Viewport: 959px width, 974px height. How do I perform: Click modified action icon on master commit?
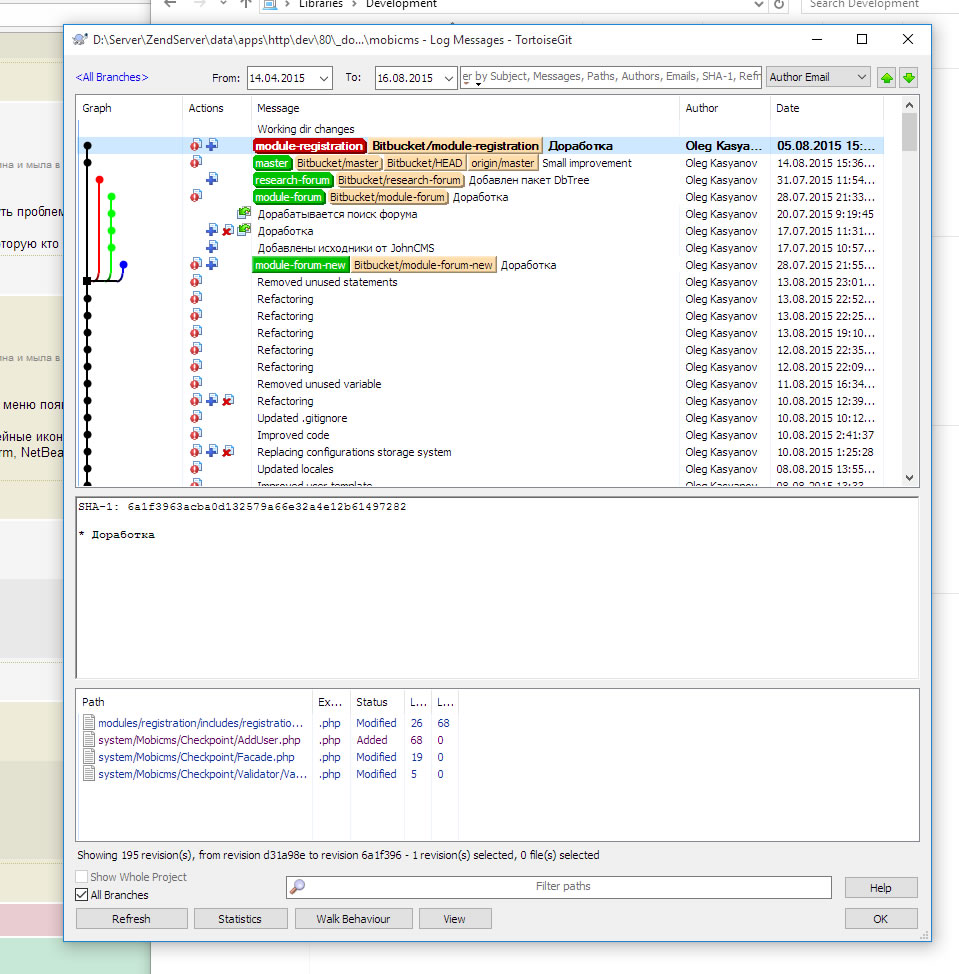click(196, 163)
